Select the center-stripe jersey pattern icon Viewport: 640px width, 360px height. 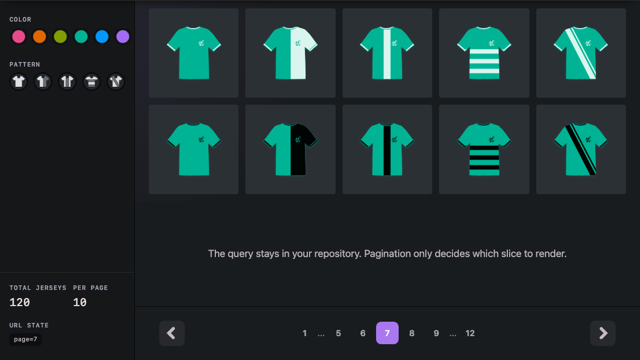[x=67, y=82]
